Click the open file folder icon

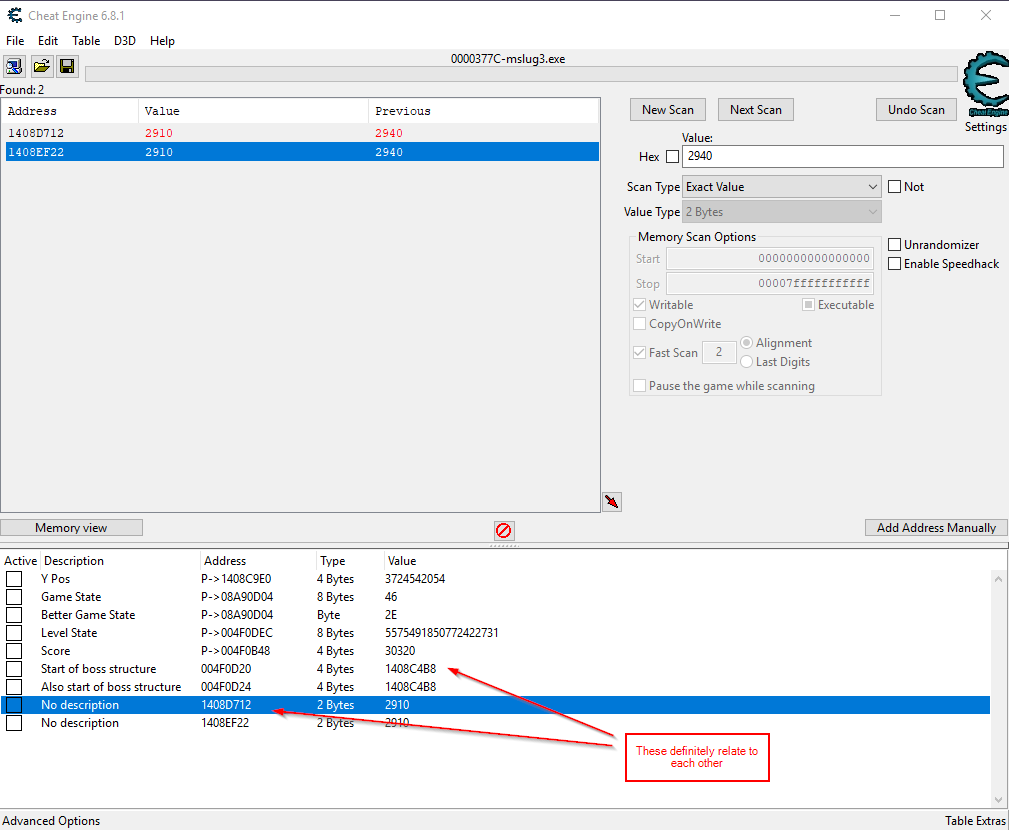[41, 67]
